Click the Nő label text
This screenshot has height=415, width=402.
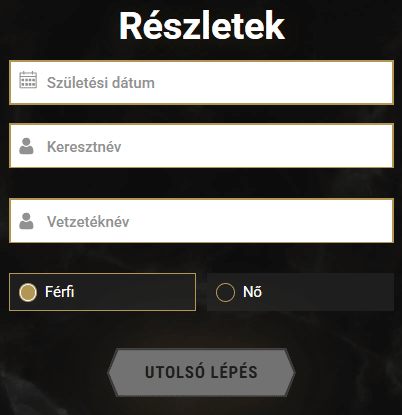[252, 292]
